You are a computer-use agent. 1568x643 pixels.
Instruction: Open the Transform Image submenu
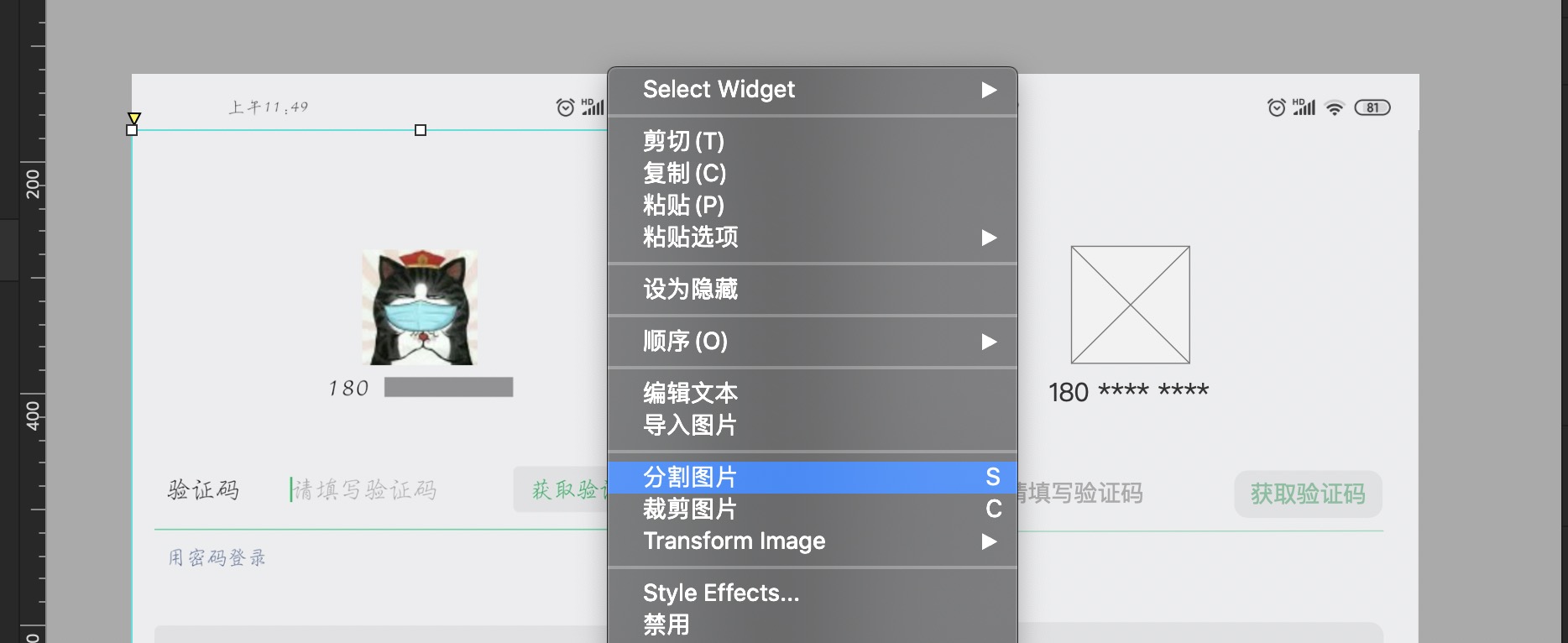tap(811, 541)
